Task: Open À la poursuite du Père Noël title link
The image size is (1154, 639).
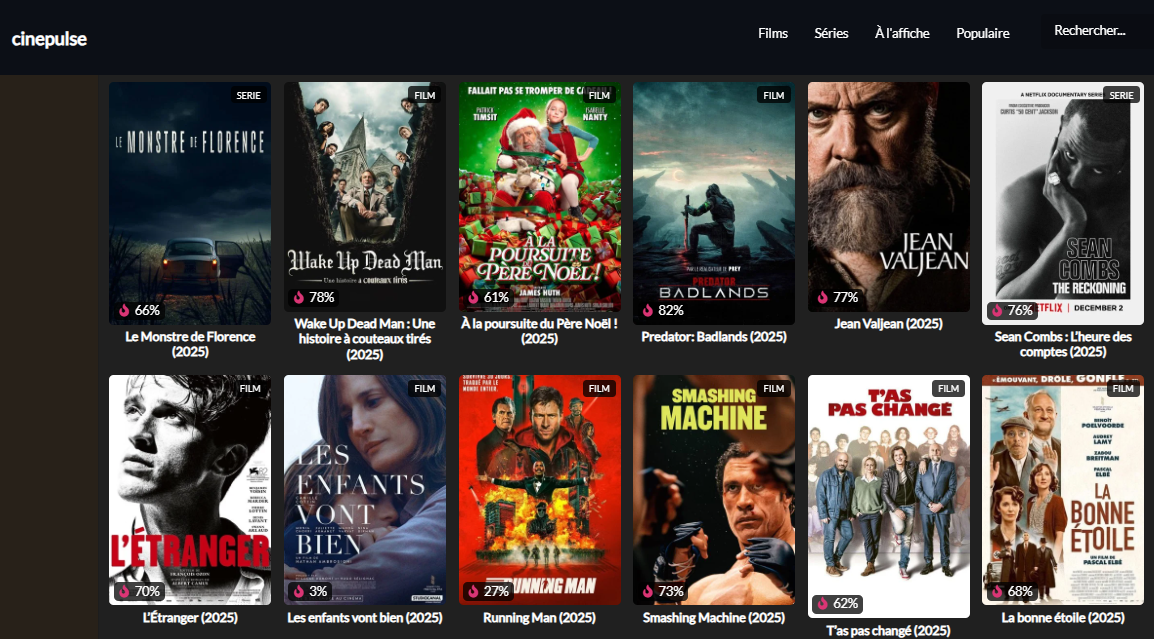Action: click(x=539, y=331)
